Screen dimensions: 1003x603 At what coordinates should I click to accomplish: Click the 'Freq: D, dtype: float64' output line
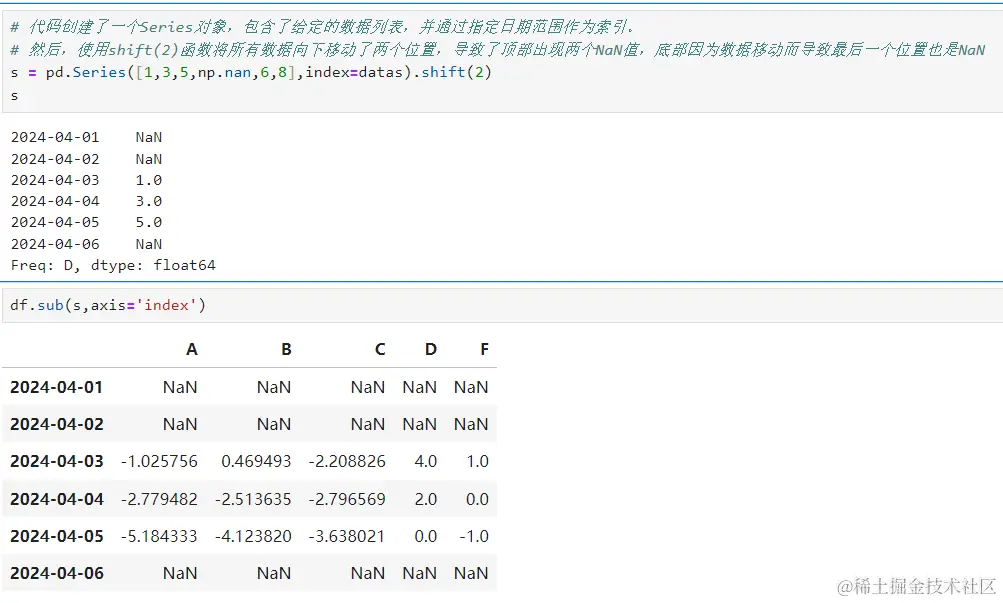tap(113, 265)
